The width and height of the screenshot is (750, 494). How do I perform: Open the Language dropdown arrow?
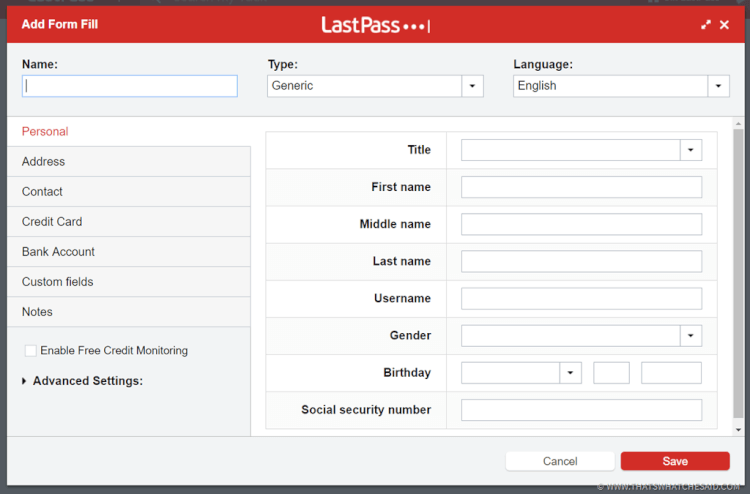[x=718, y=86]
